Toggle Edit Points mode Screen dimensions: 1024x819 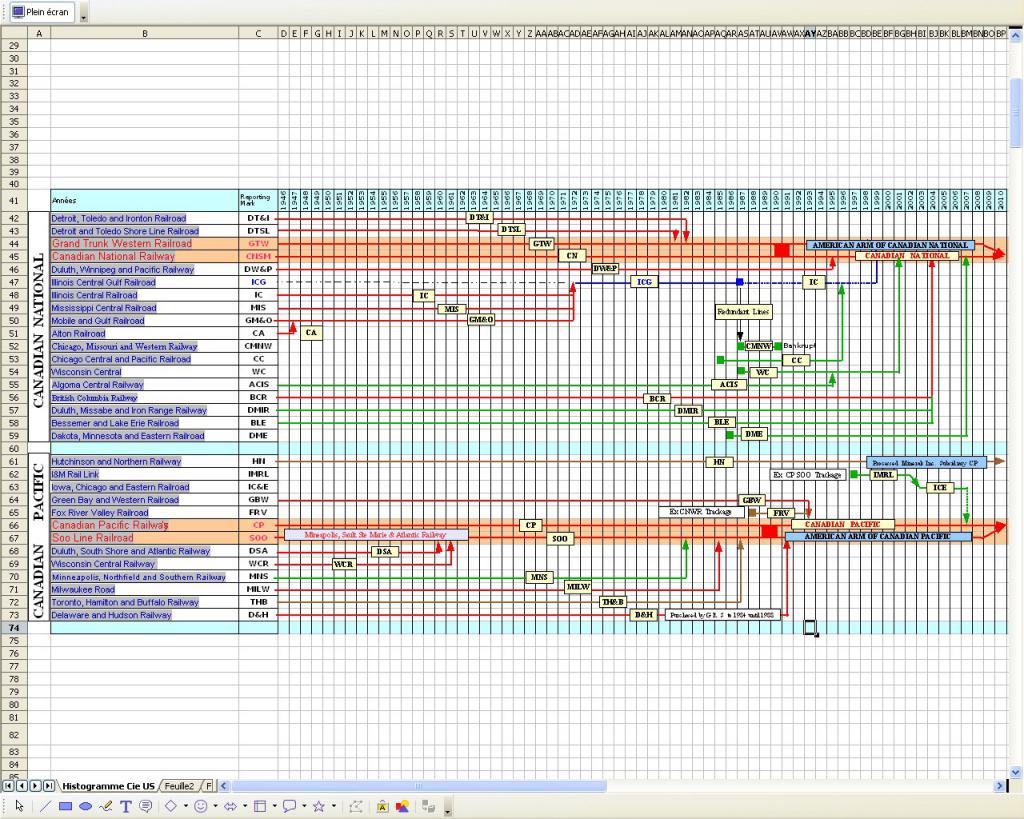(x=355, y=806)
